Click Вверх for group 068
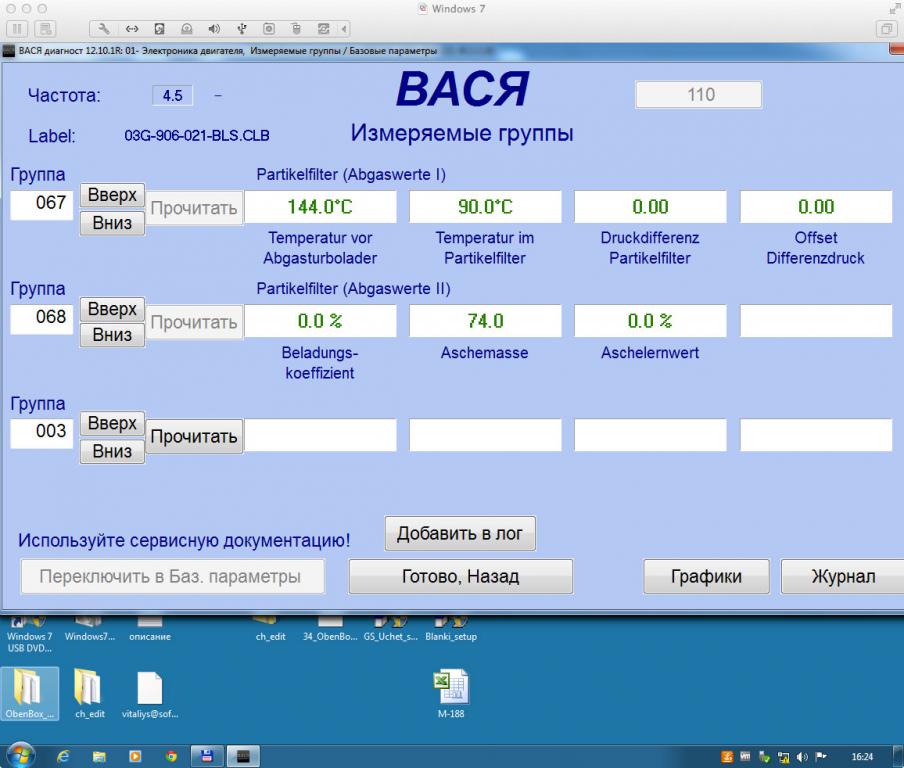Image resolution: width=904 pixels, height=768 pixels. [112, 309]
